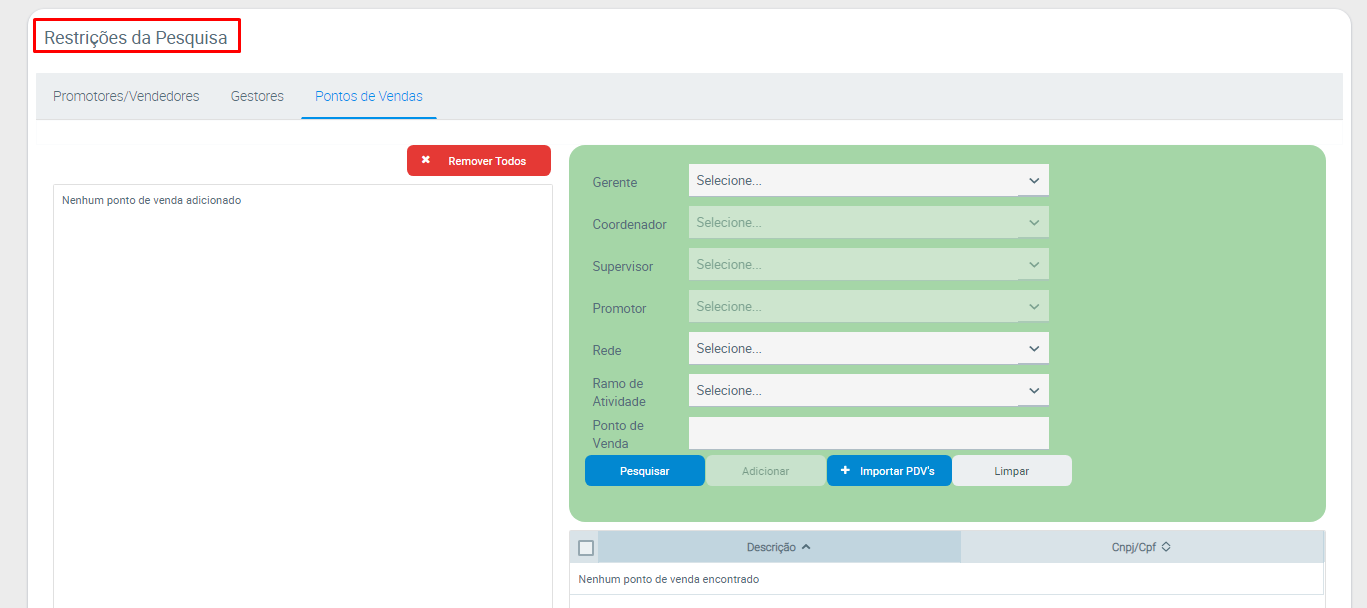
Task: Click the empty added points of sale list
Action: [x=302, y=400]
